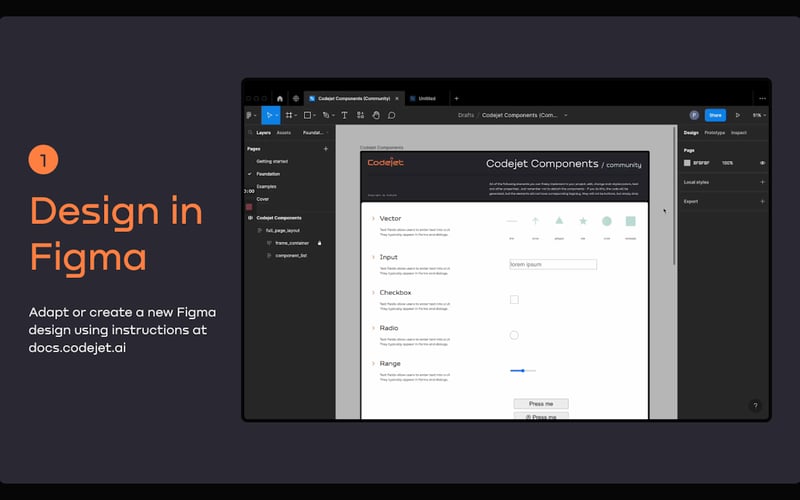Open the Drafts breadcrumb link
Image resolution: width=800 pixels, height=500 pixels.
click(x=466, y=115)
